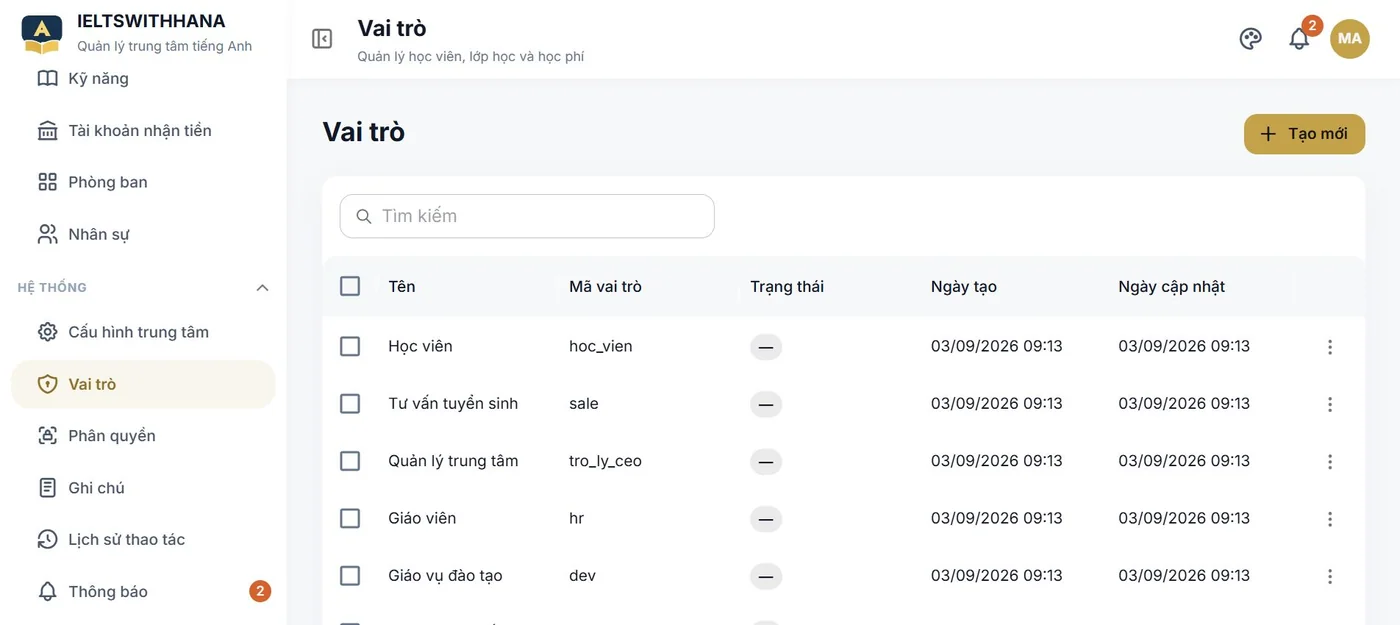Collapse the HỆ THỐNG section chevron
Viewport: 1400px width, 625px height.
[x=262, y=288]
